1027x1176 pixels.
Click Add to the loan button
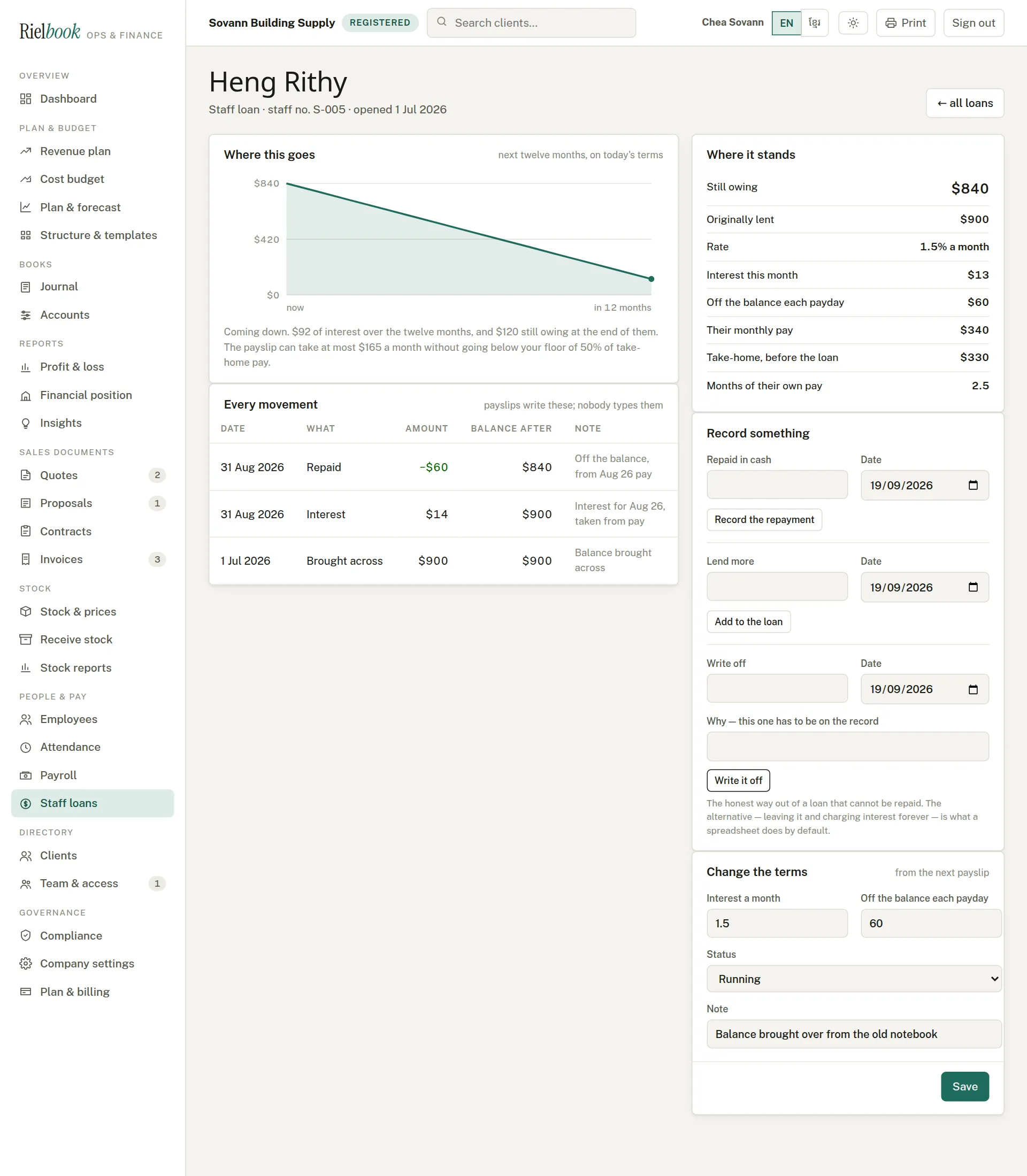pos(748,622)
